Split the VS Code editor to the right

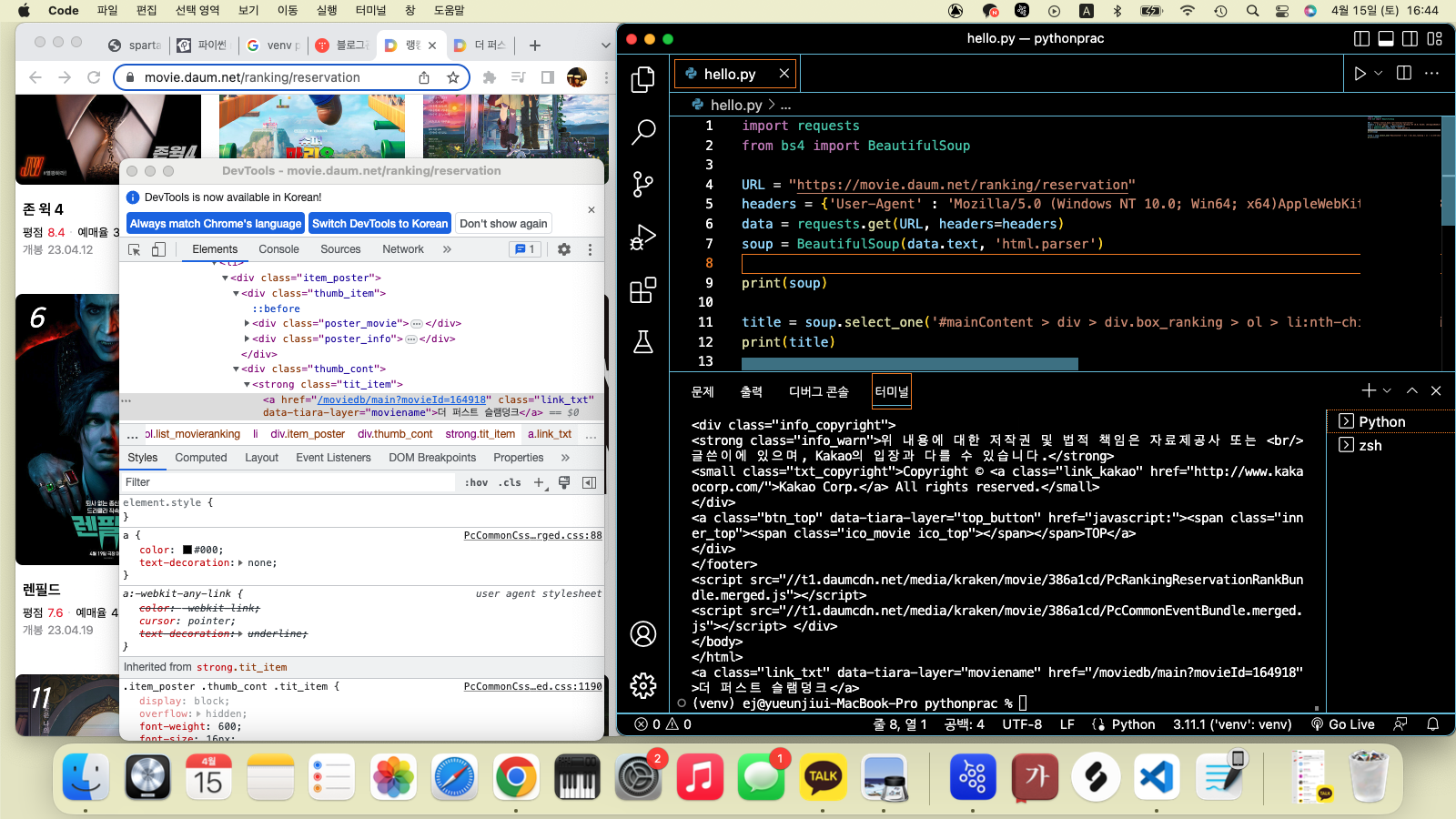pyautogui.click(x=1404, y=73)
